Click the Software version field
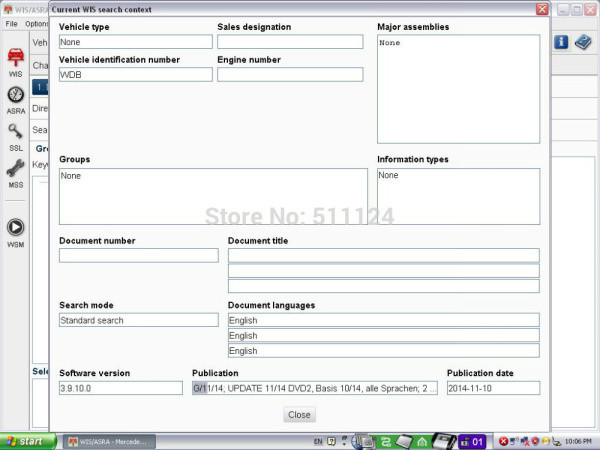 (121, 388)
